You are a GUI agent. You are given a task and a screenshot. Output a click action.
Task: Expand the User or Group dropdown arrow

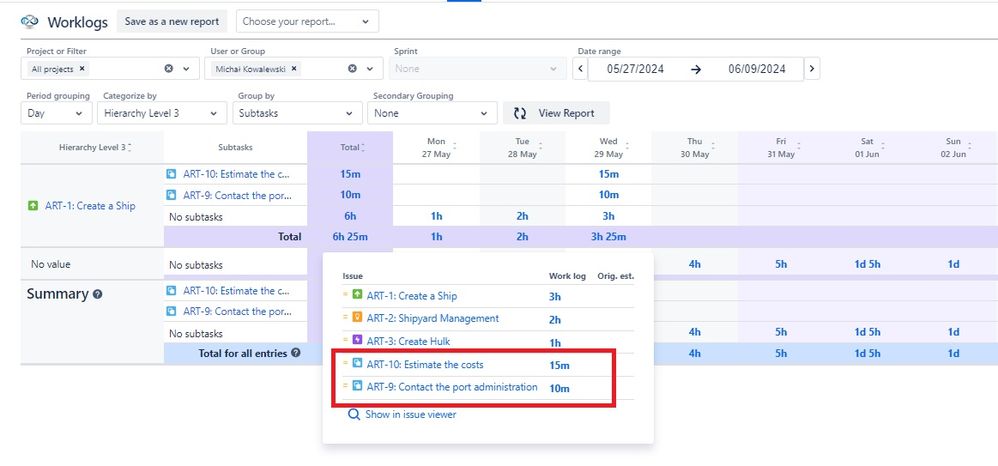pyautogui.click(x=370, y=69)
